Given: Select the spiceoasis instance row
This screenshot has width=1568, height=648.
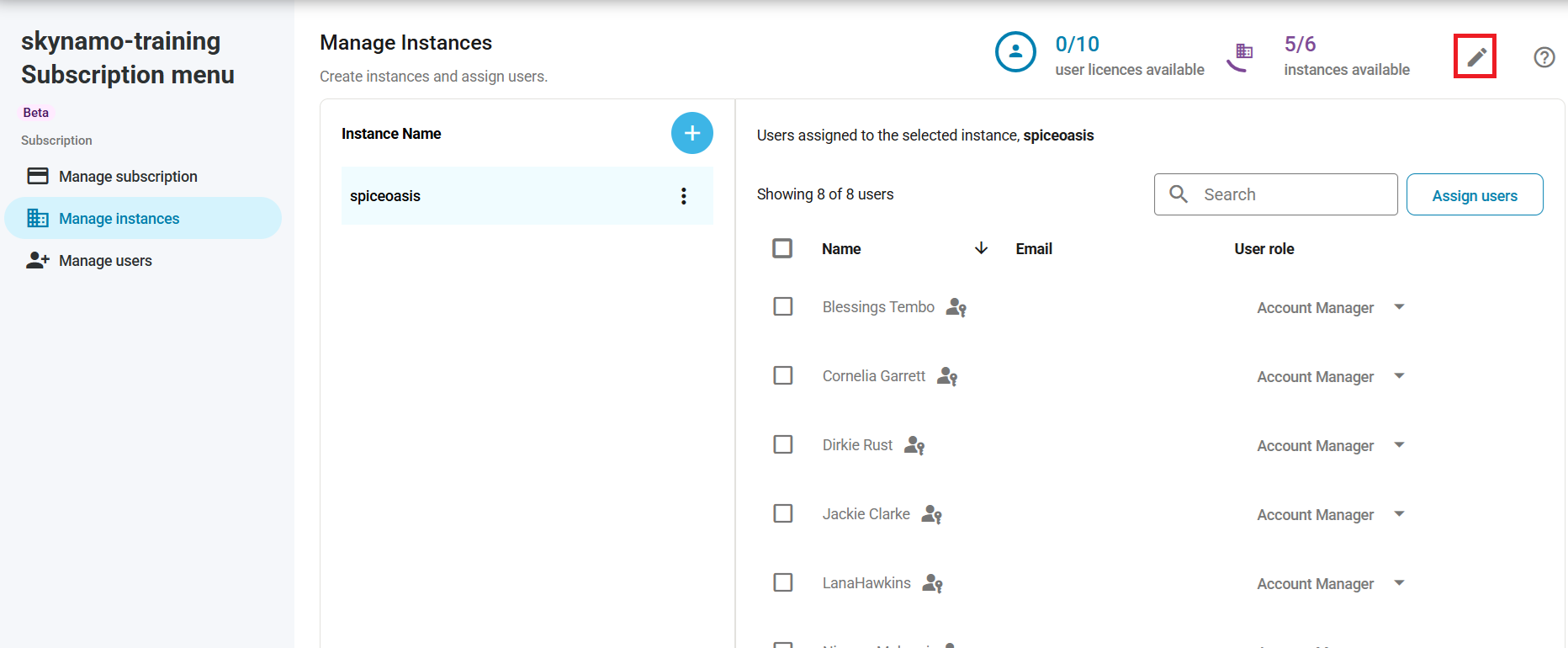Looking at the screenshot, I should point(505,196).
